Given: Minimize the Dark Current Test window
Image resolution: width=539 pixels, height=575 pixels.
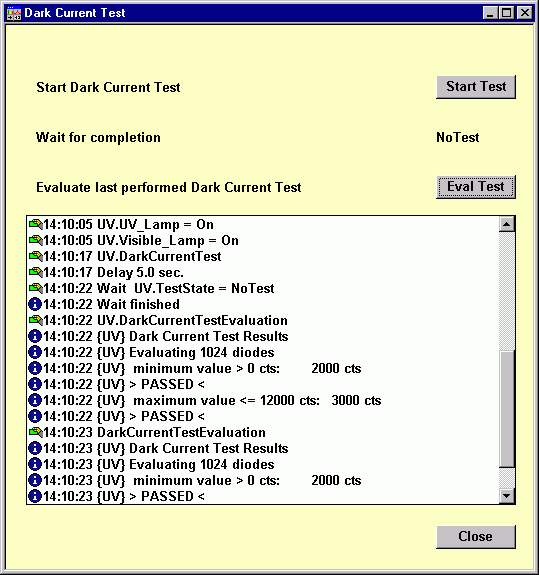Looking at the screenshot, I should coord(491,13).
